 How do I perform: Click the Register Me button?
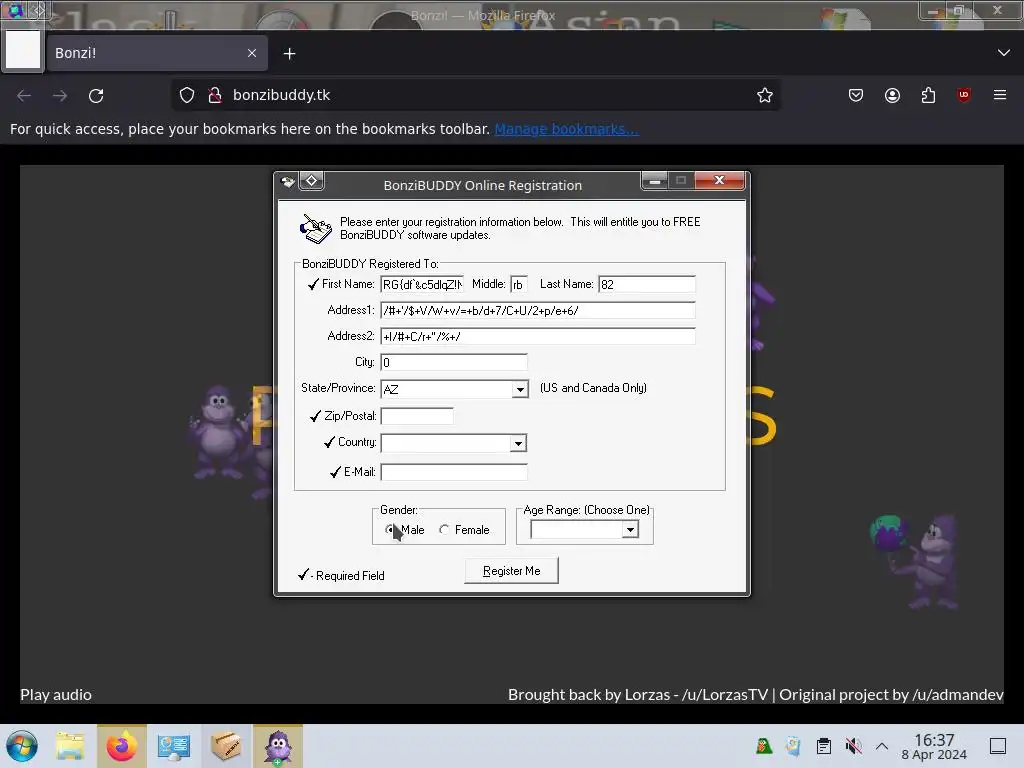coord(511,571)
